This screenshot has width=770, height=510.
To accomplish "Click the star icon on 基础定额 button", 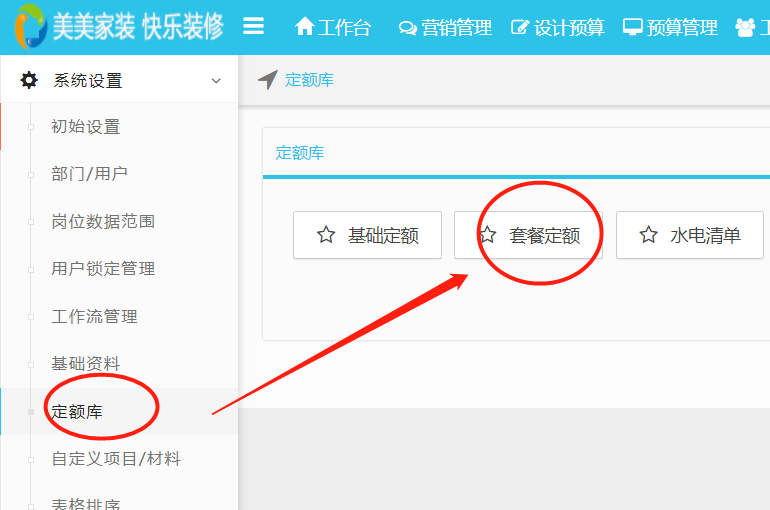I will point(325,235).
